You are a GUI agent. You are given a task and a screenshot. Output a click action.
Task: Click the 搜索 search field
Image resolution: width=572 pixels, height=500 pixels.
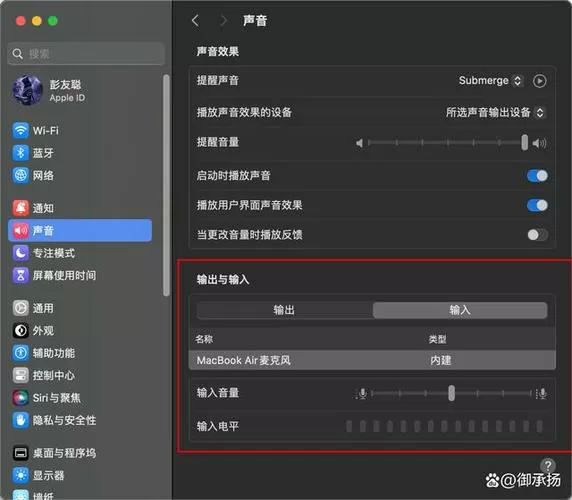click(x=86, y=54)
